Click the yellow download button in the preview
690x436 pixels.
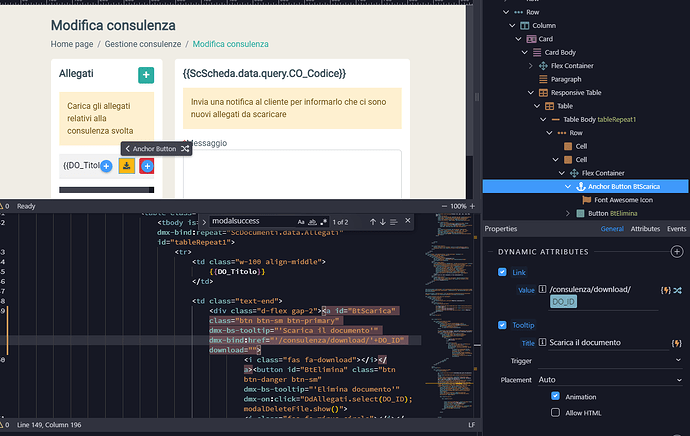[127, 166]
